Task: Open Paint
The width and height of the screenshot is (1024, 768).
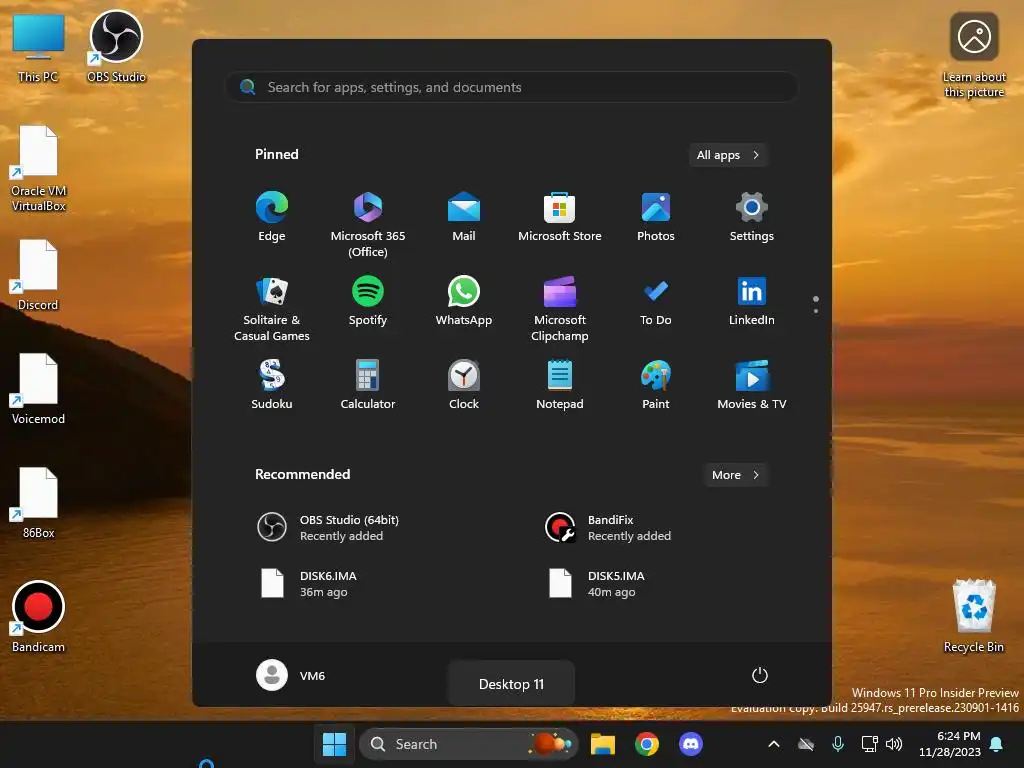Action: pyautogui.click(x=656, y=385)
